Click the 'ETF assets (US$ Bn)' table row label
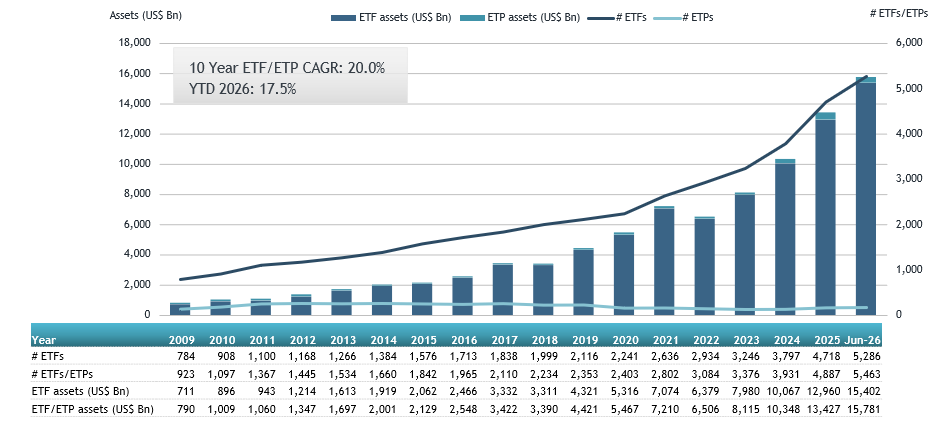 point(81,391)
